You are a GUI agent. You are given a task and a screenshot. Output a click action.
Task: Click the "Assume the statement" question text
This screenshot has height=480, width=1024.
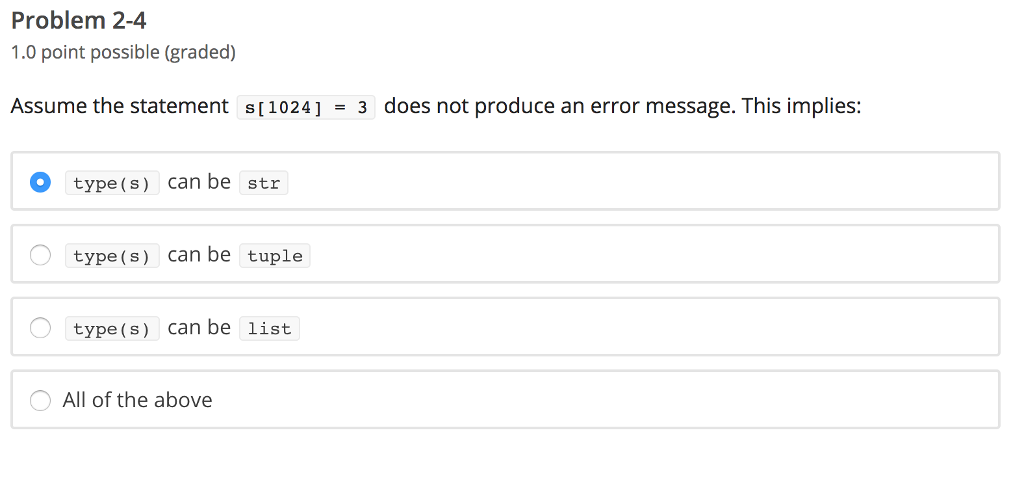click(119, 106)
